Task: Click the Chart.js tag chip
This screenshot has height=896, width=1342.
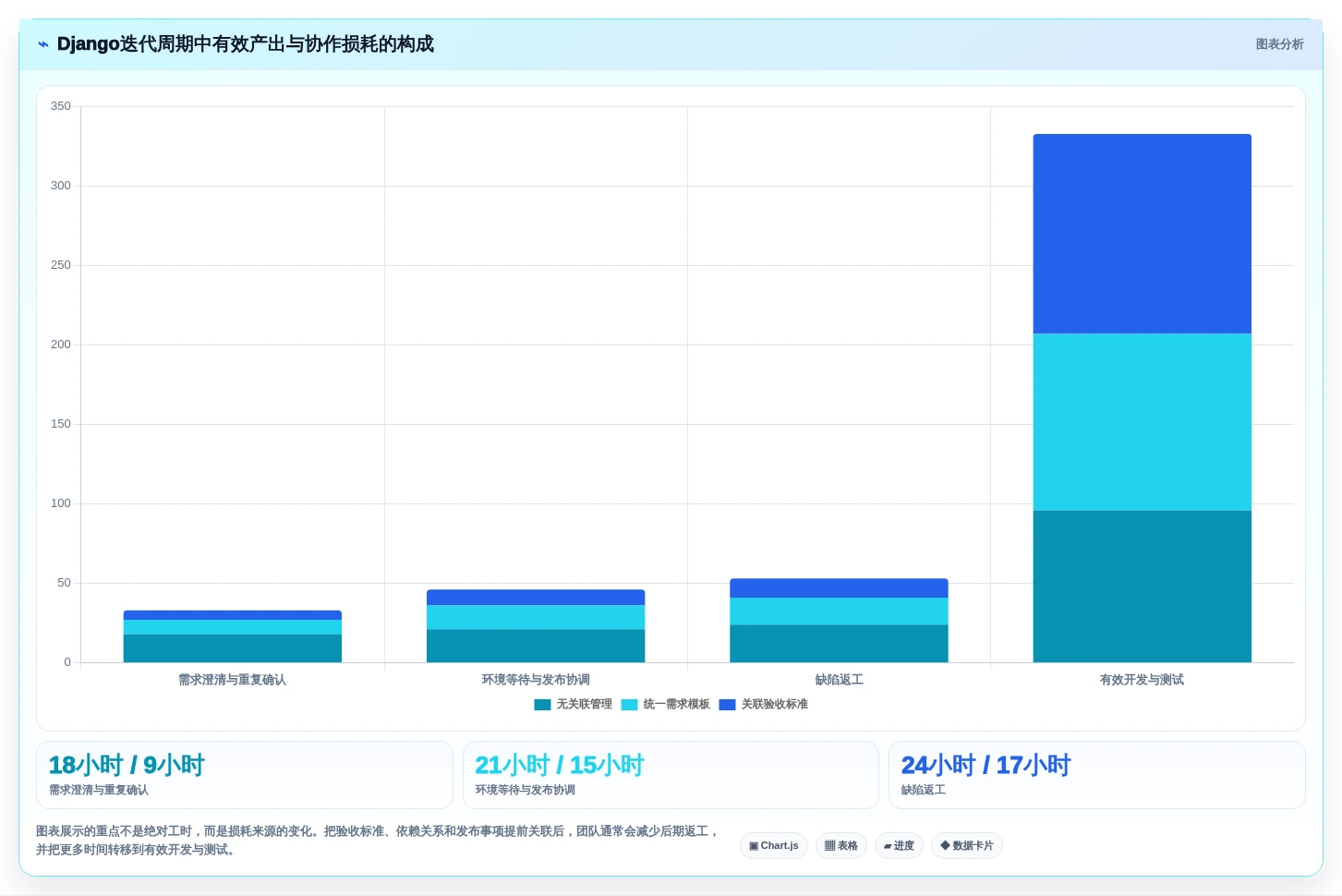Action: coord(774,846)
